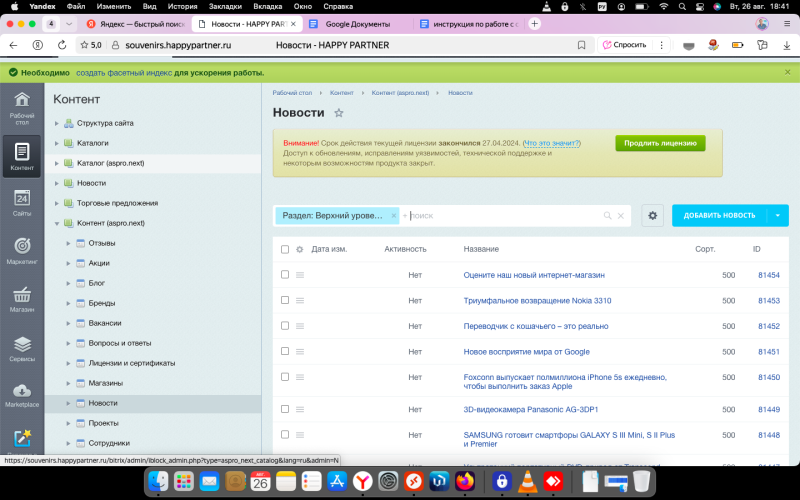
Task: Open link создать фасетный индекс
Action: point(124,72)
